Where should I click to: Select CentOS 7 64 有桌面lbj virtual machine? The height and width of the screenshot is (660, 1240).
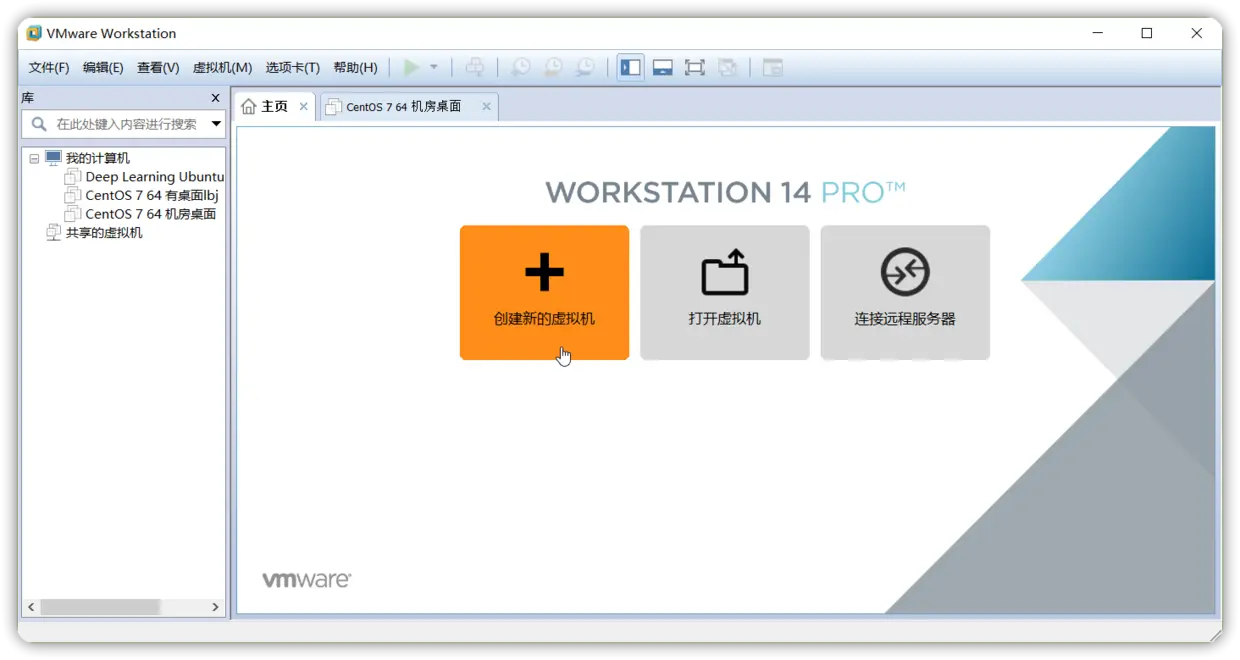coord(151,195)
